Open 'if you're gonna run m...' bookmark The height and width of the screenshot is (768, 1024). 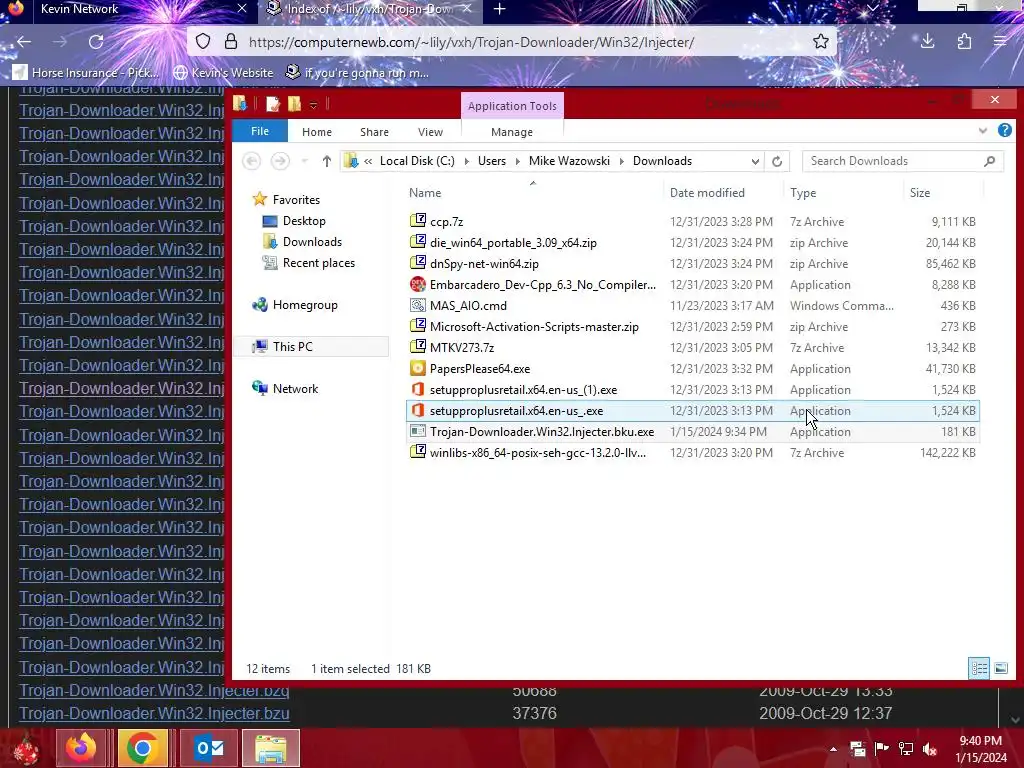[x=357, y=72]
